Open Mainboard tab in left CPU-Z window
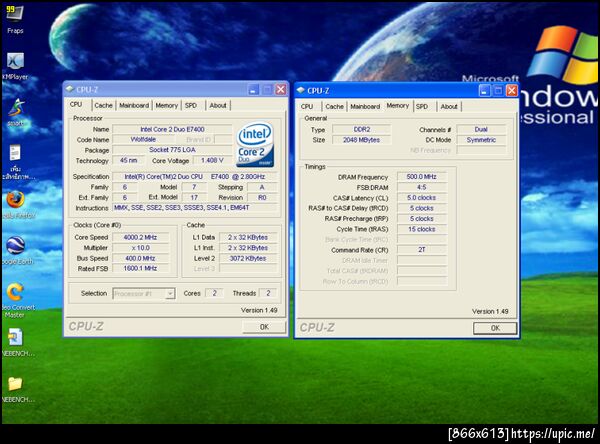 (x=134, y=105)
